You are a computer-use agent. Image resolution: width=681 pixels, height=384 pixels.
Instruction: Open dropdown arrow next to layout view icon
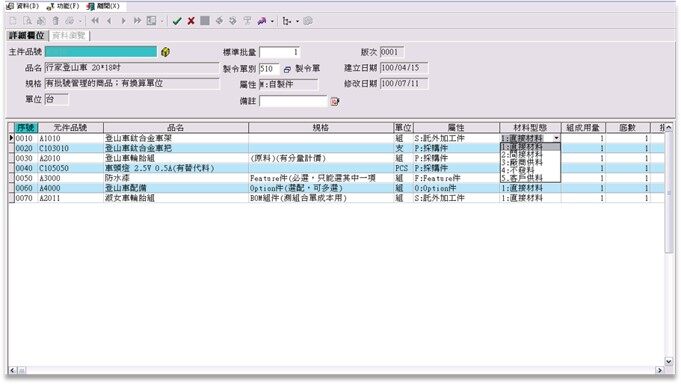pyautogui.click(x=162, y=21)
